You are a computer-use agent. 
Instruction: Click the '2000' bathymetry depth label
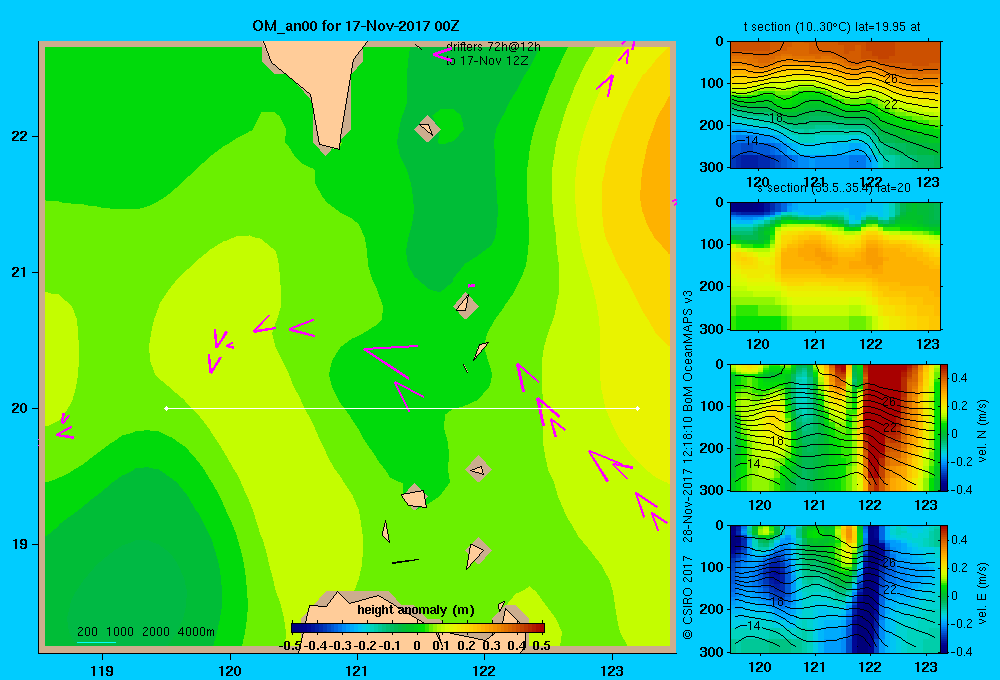[156, 632]
